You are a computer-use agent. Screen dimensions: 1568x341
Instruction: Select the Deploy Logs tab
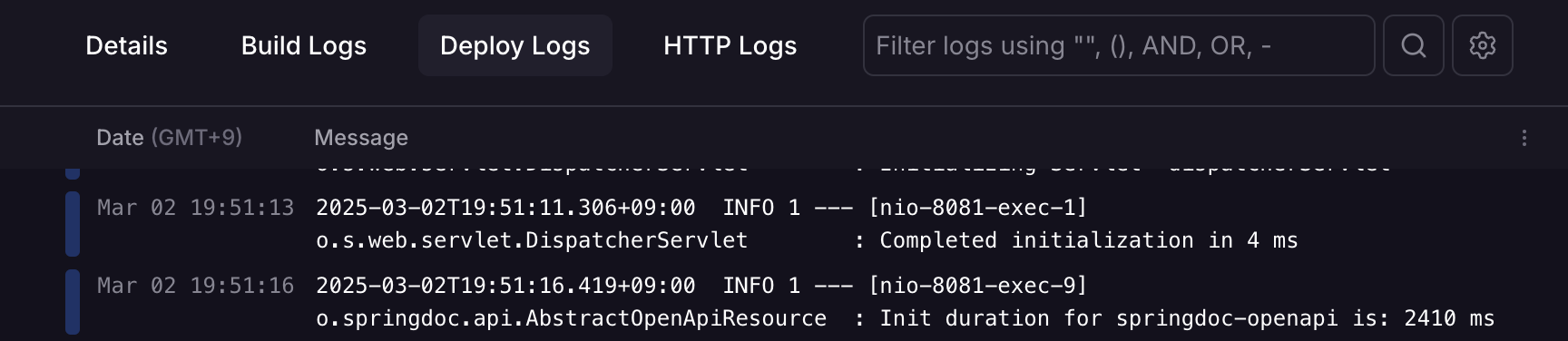coord(514,45)
